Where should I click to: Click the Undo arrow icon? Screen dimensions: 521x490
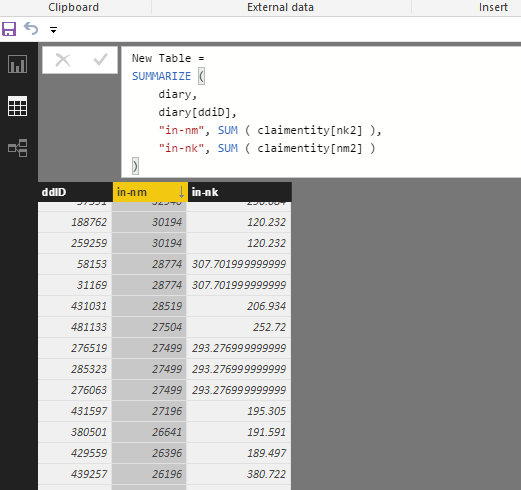[31, 29]
